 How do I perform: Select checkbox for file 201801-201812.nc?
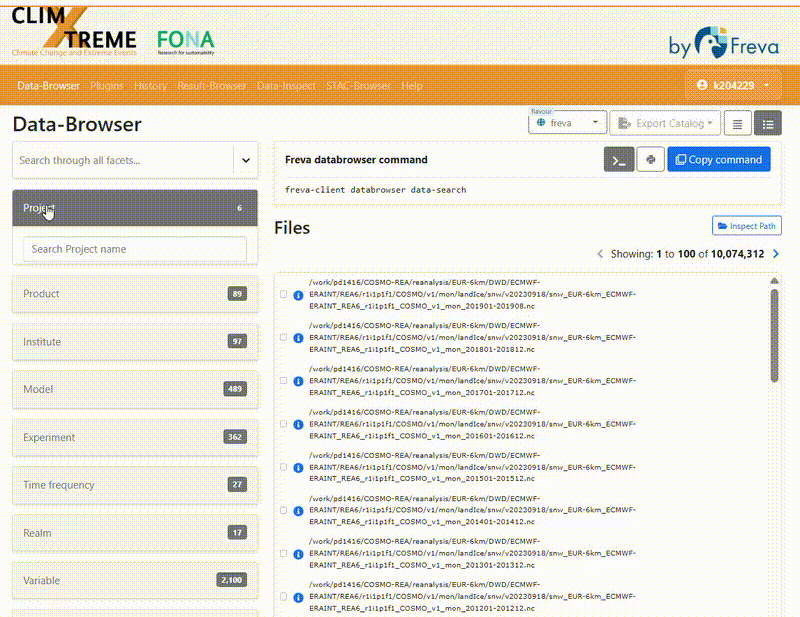(x=284, y=337)
